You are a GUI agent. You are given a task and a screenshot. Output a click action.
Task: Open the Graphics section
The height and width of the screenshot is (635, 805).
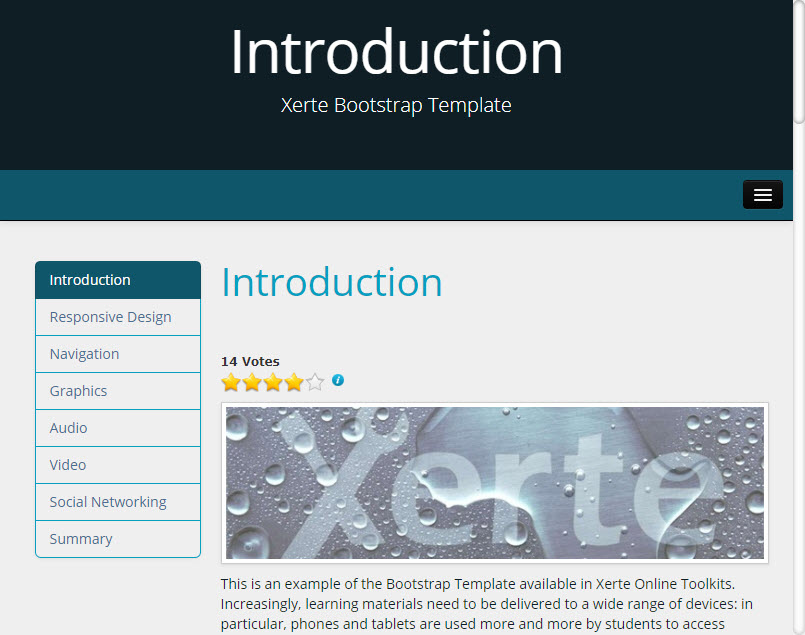pyautogui.click(x=118, y=391)
